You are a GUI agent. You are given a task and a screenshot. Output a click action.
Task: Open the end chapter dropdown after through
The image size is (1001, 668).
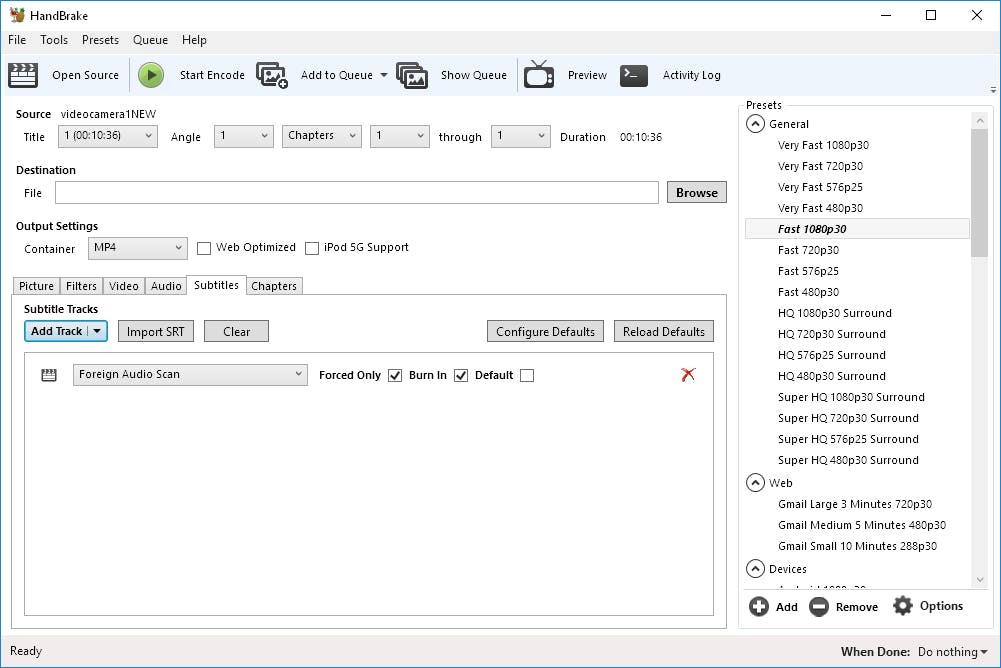pos(520,136)
